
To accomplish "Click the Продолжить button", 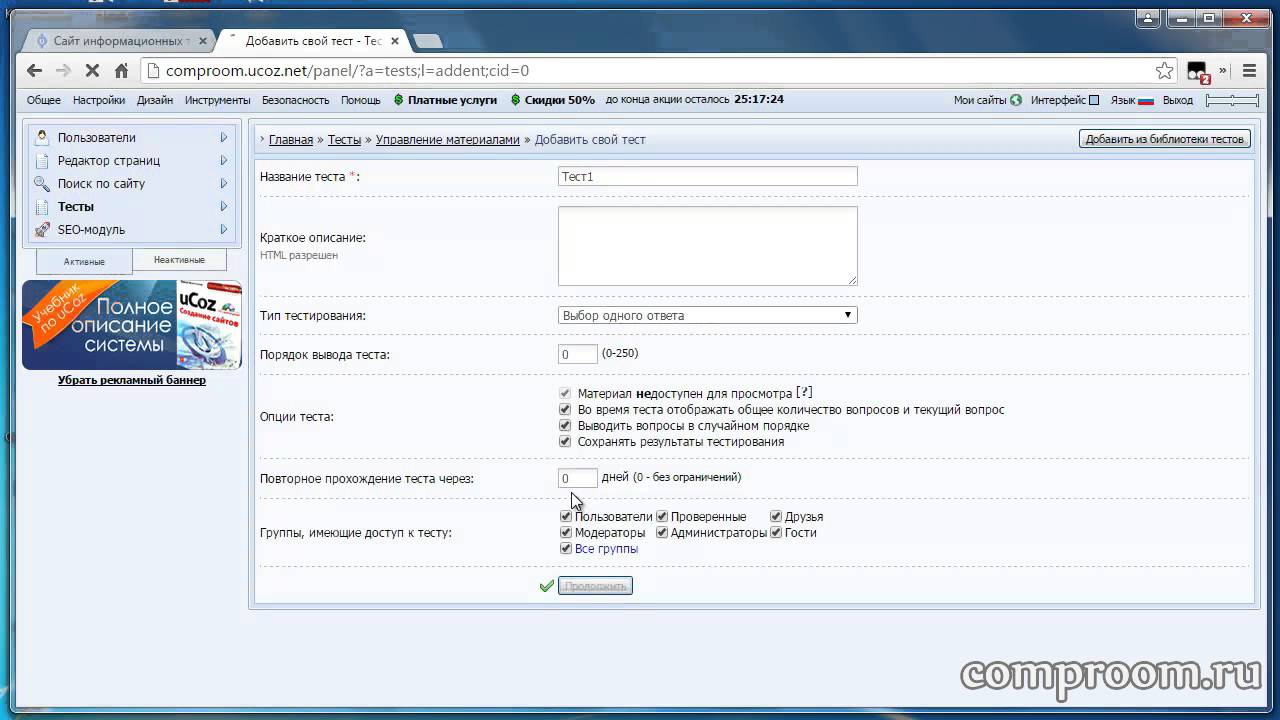I will [595, 586].
